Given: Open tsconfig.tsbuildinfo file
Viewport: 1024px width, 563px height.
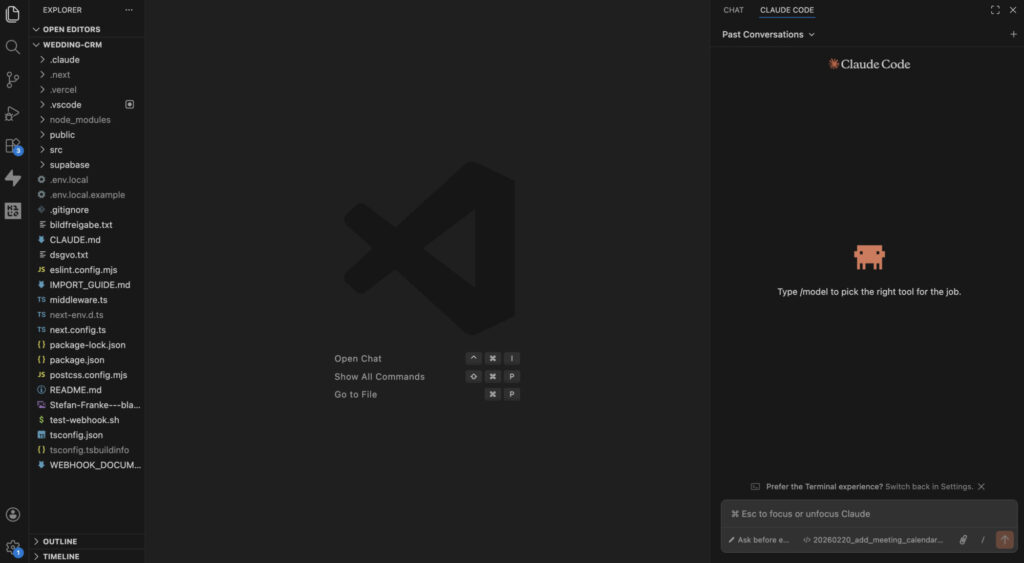Looking at the screenshot, I should (89, 450).
